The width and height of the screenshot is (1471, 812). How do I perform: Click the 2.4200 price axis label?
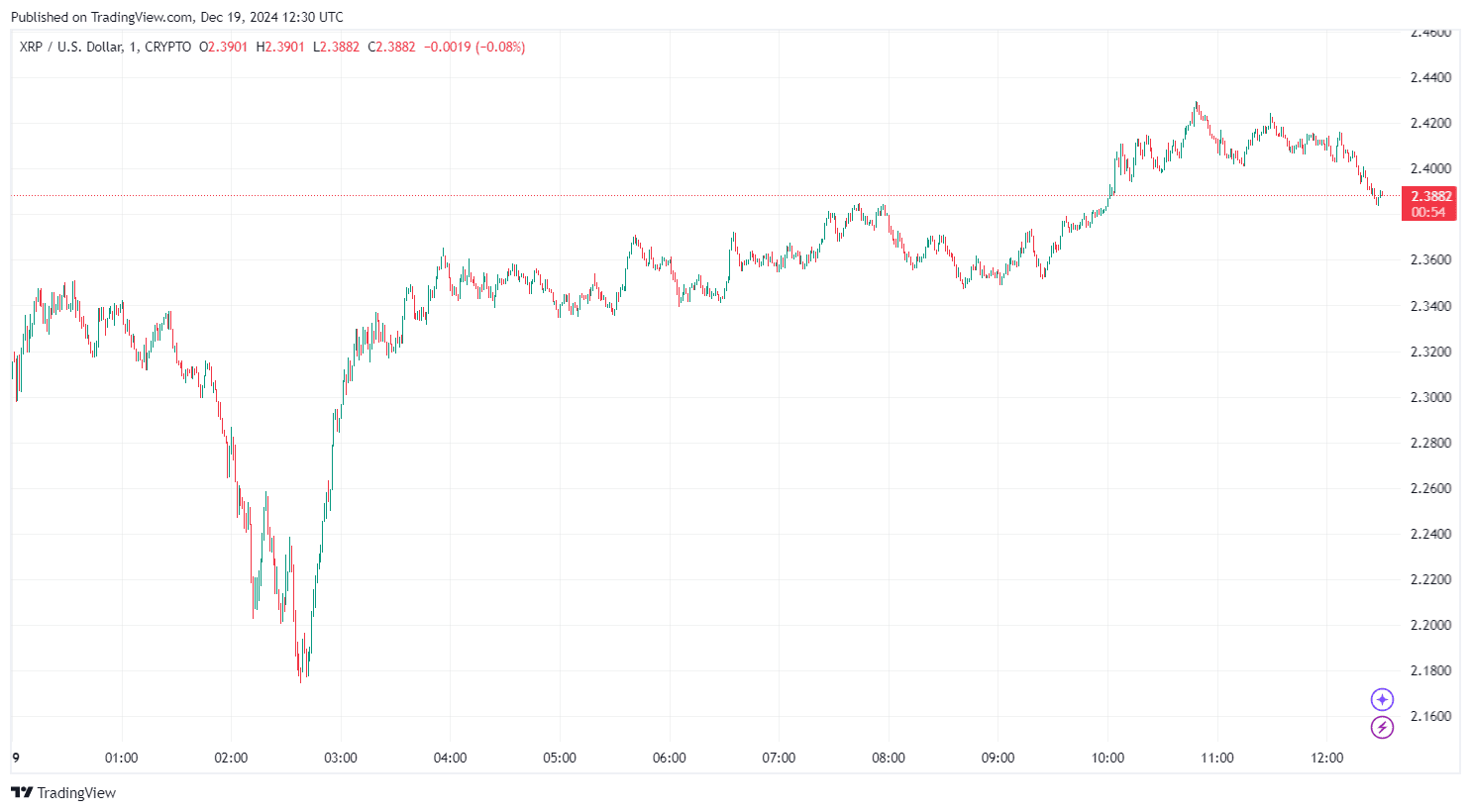click(1430, 123)
